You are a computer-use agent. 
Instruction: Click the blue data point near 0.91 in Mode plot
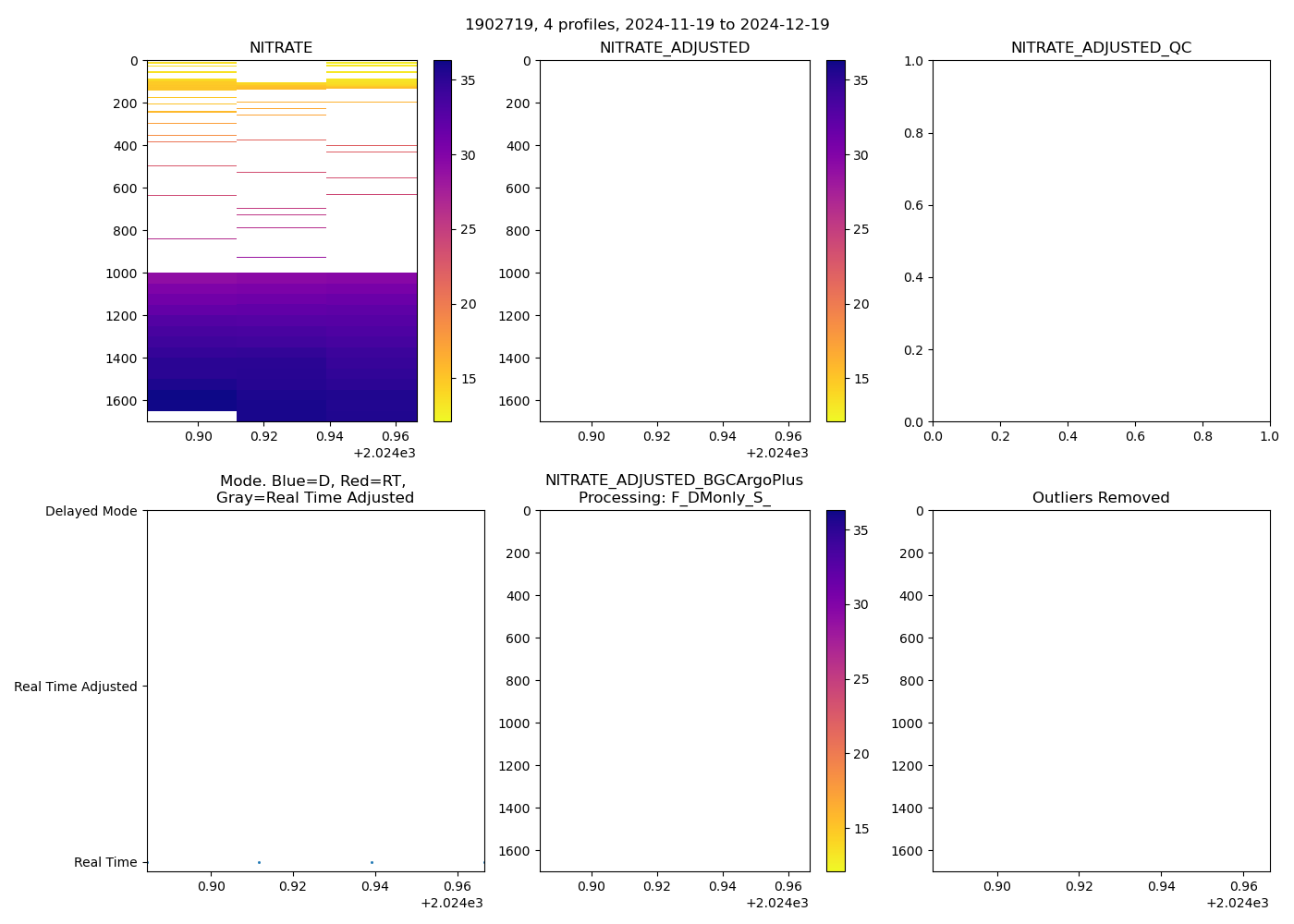pyautogui.click(x=259, y=862)
